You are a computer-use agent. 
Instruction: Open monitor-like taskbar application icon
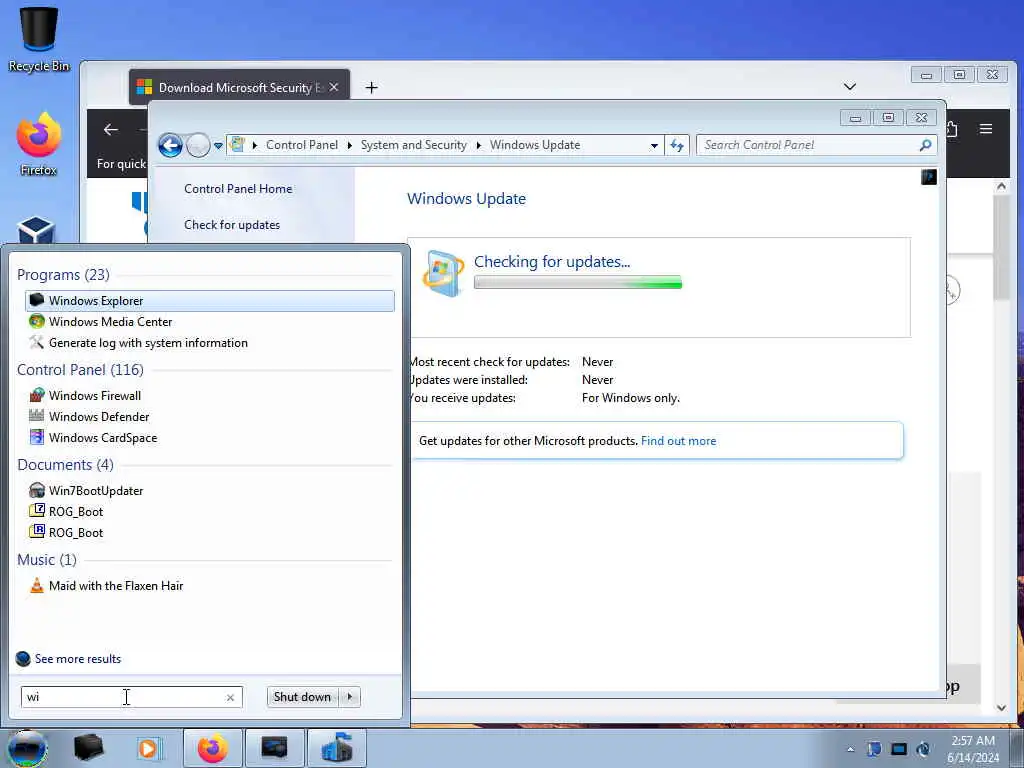click(274, 748)
